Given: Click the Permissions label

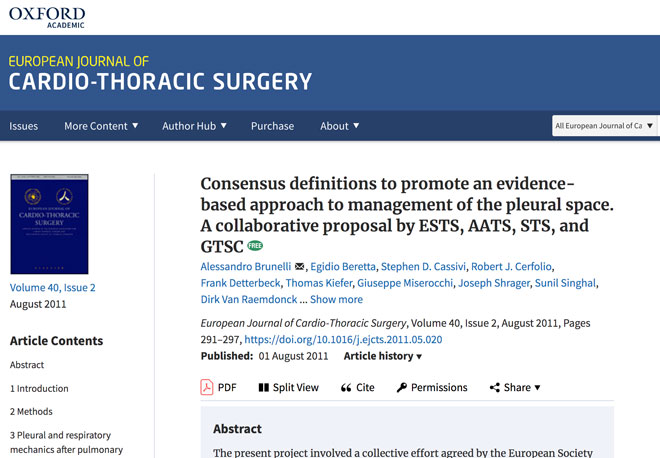Looking at the screenshot, I should point(439,387).
